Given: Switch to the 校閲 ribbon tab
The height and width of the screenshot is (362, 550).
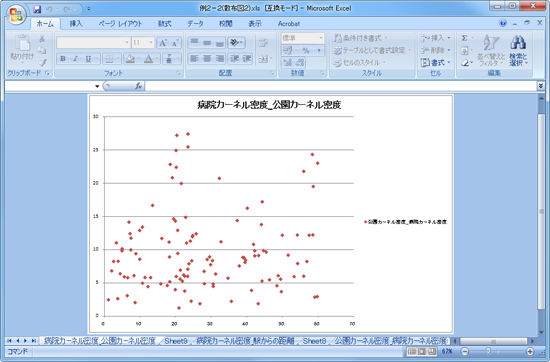Looking at the screenshot, I should pyautogui.click(x=226, y=24).
